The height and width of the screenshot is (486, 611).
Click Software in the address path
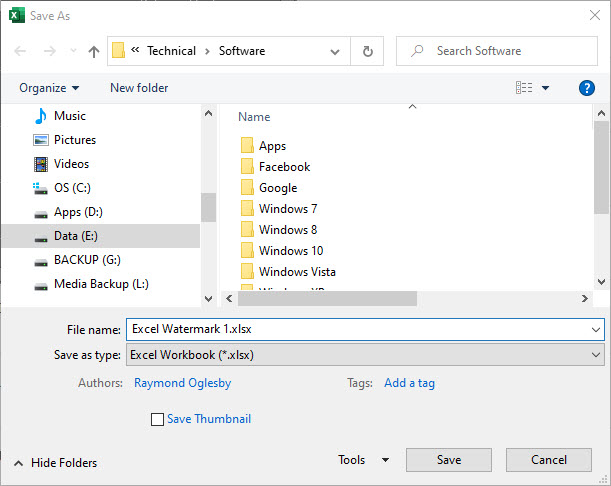242,51
